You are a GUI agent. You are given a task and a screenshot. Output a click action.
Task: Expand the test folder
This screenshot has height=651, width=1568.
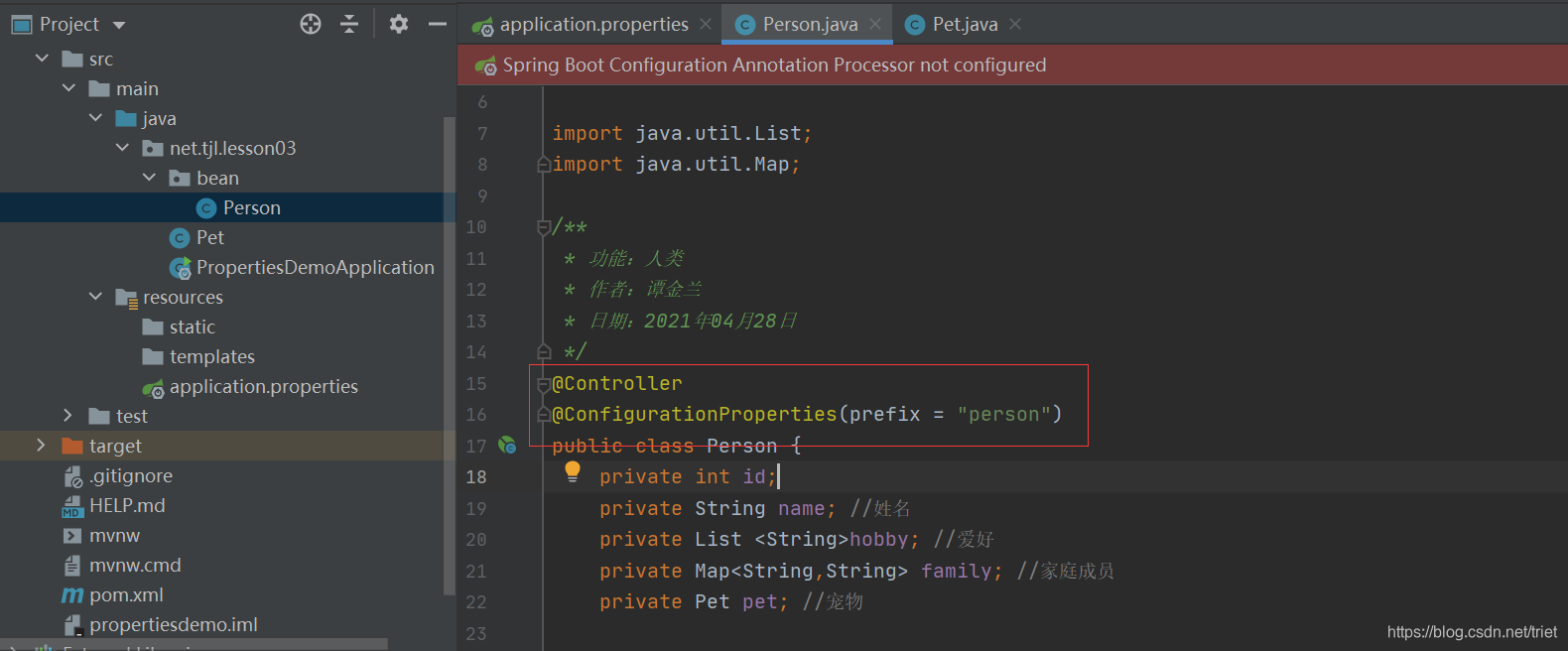point(67,416)
